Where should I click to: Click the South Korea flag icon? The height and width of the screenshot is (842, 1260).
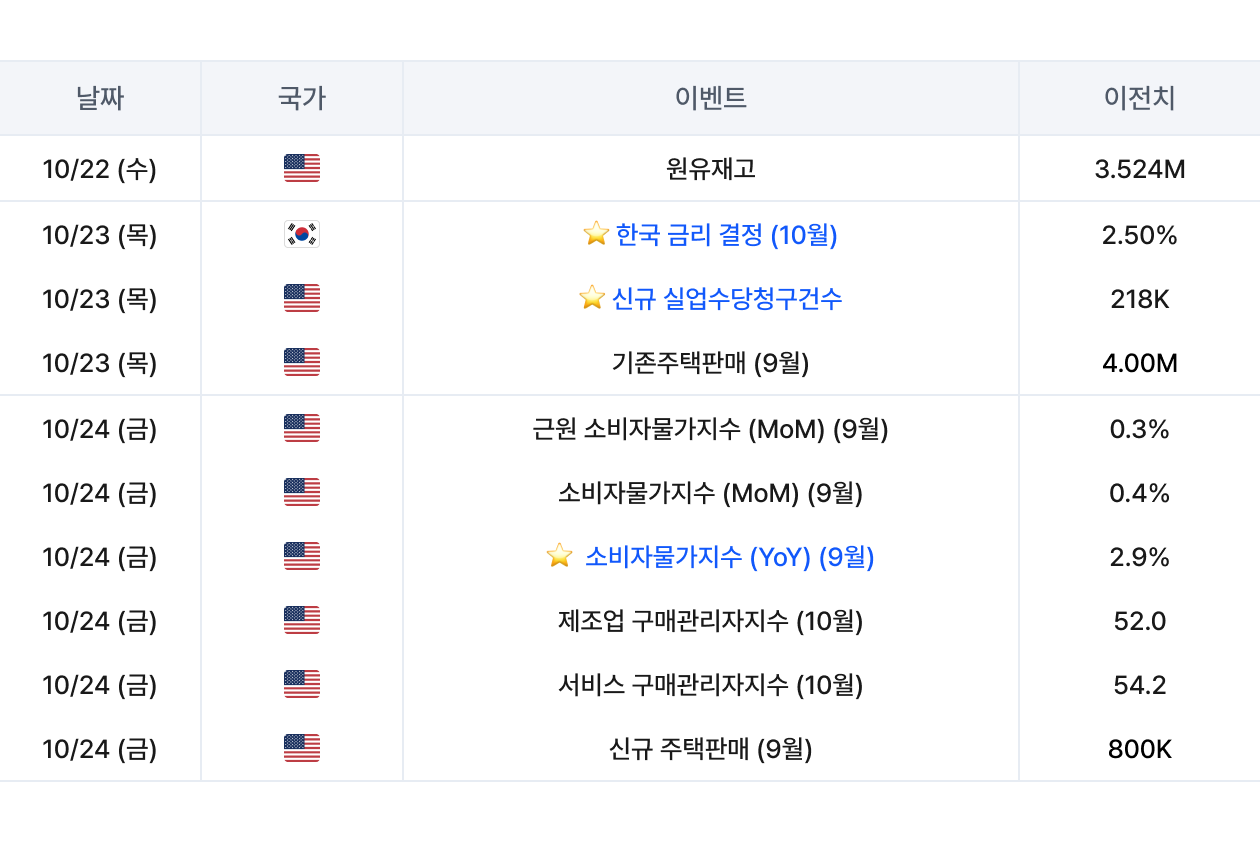click(x=301, y=235)
